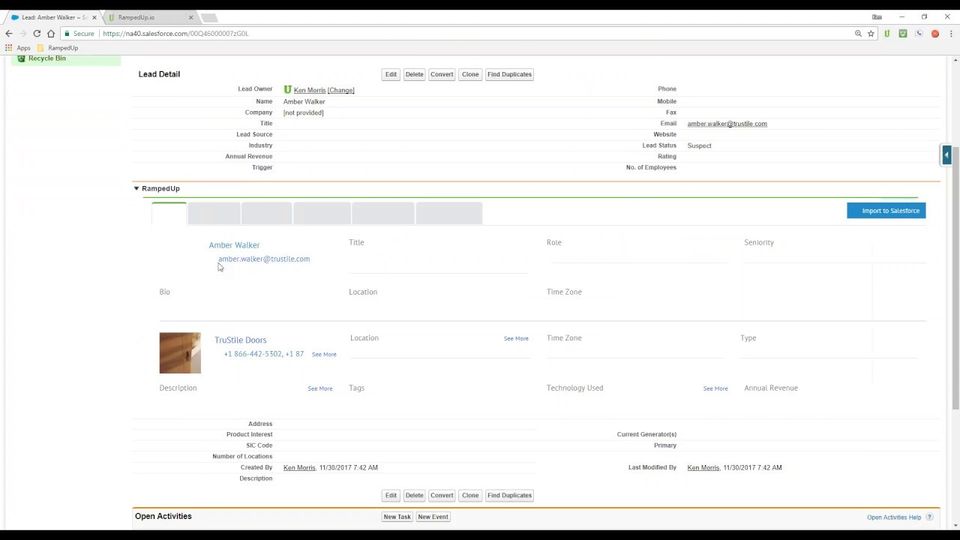
Task: Open the red circle extension icon
Action: coord(935,34)
